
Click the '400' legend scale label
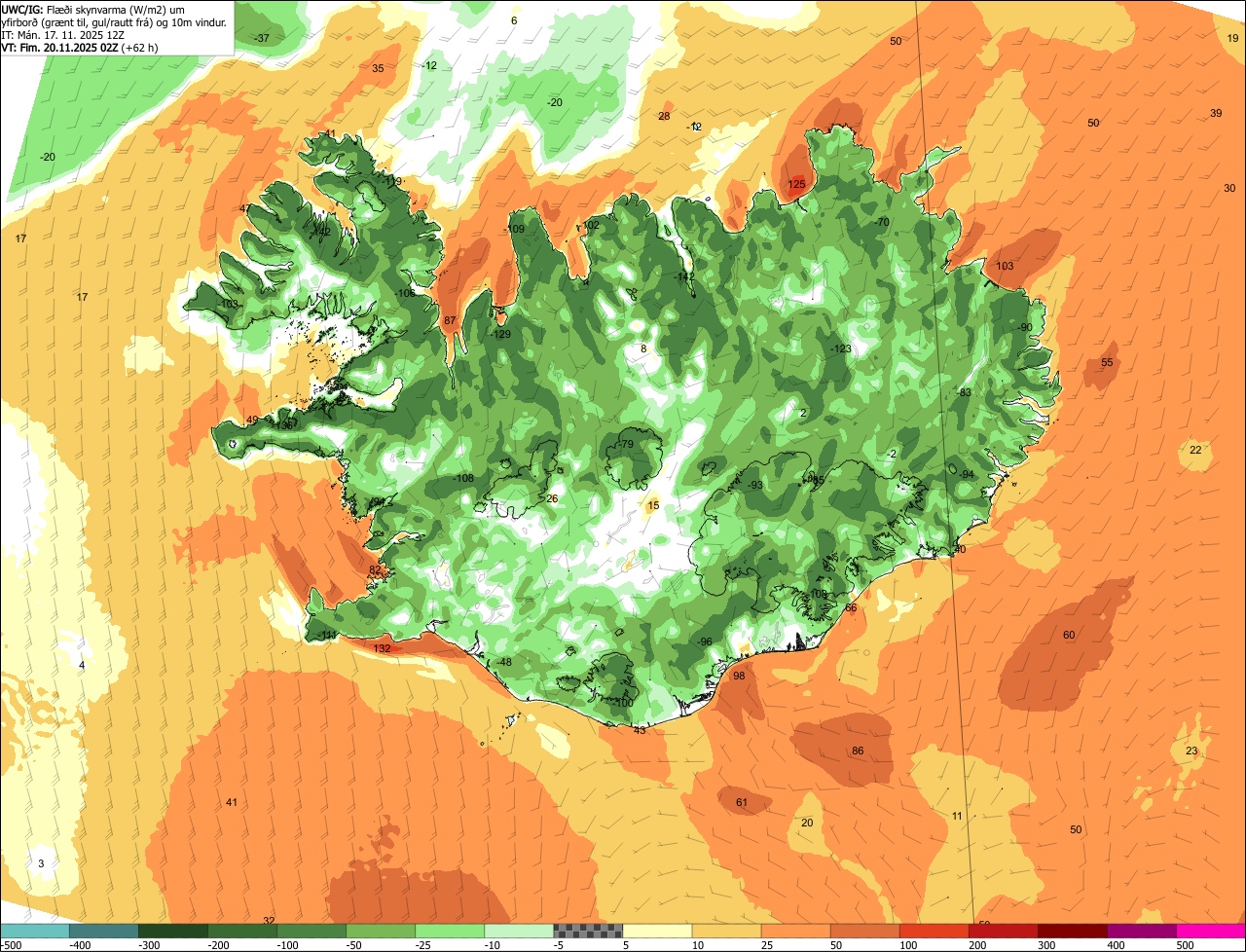[1116, 945]
